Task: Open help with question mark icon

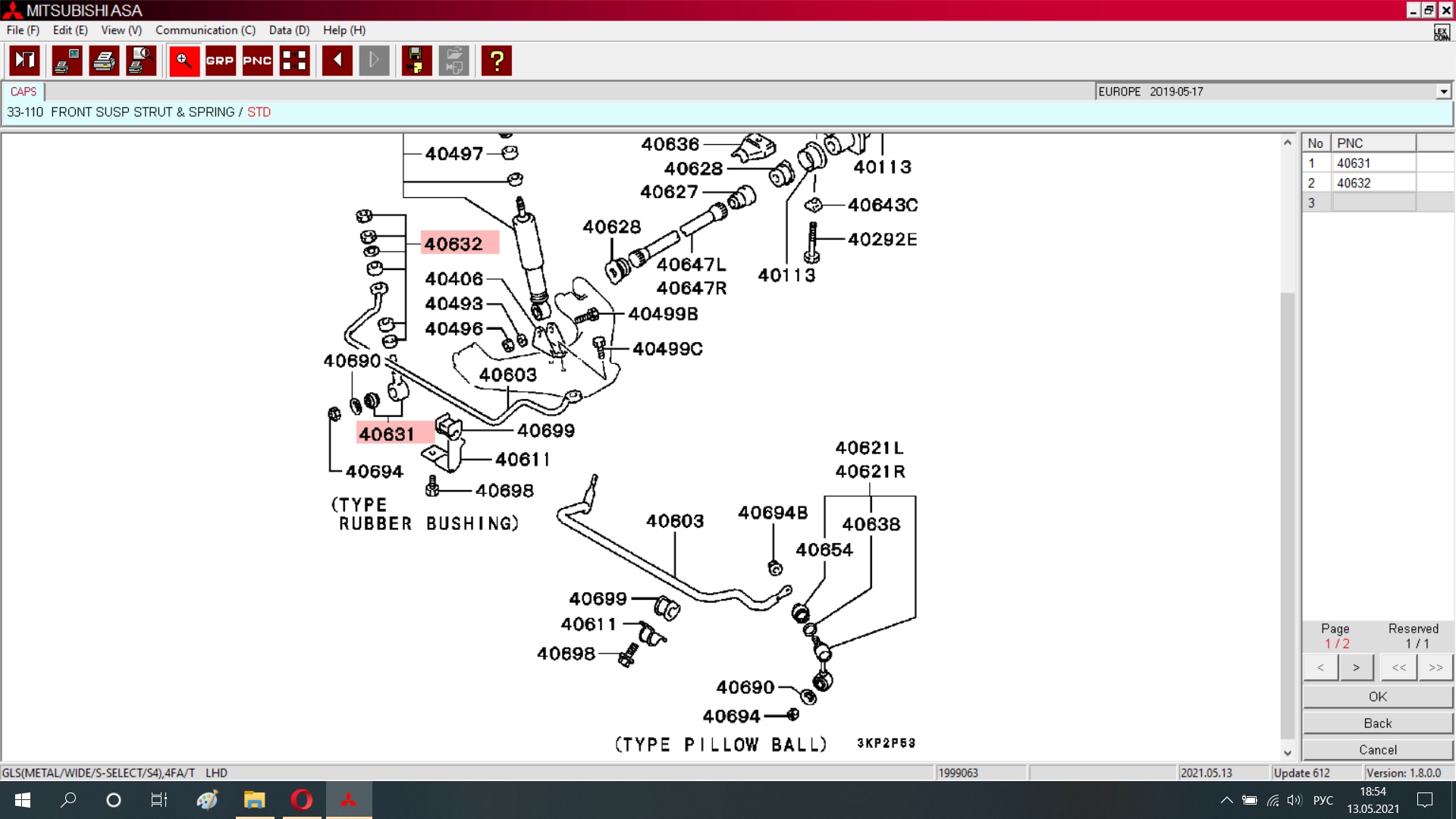Action: click(497, 61)
